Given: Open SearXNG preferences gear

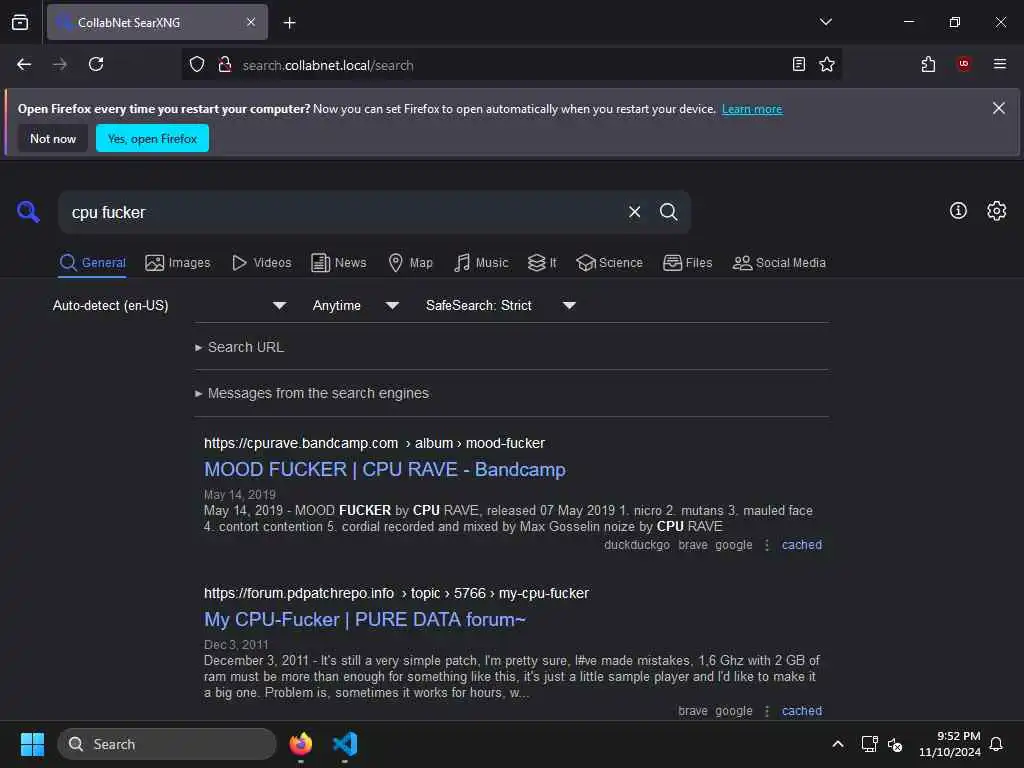Looking at the screenshot, I should 997,210.
